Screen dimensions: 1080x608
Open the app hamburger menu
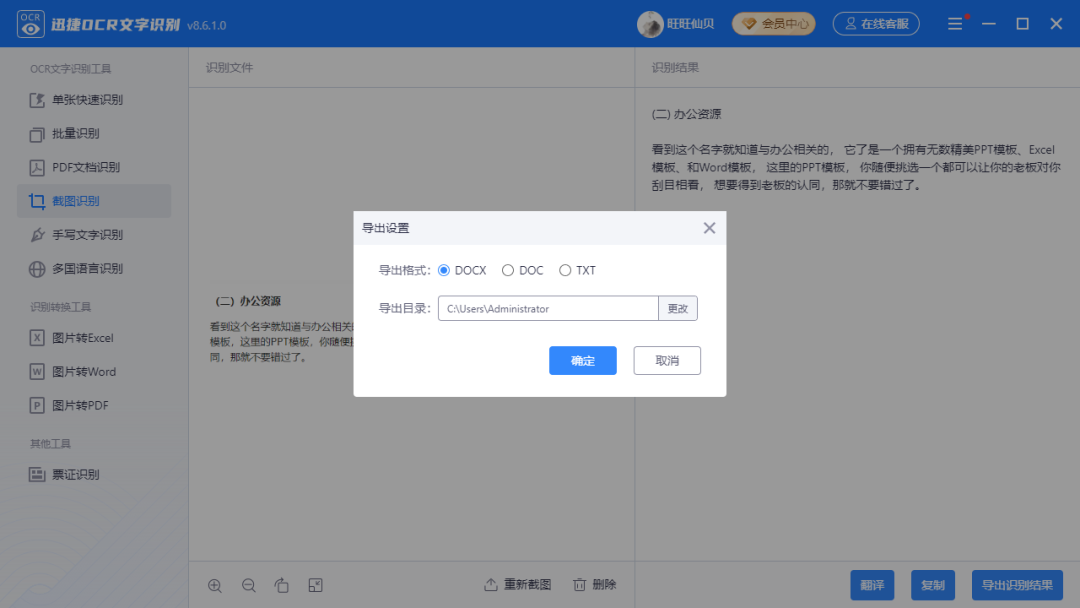pyautogui.click(x=953, y=22)
